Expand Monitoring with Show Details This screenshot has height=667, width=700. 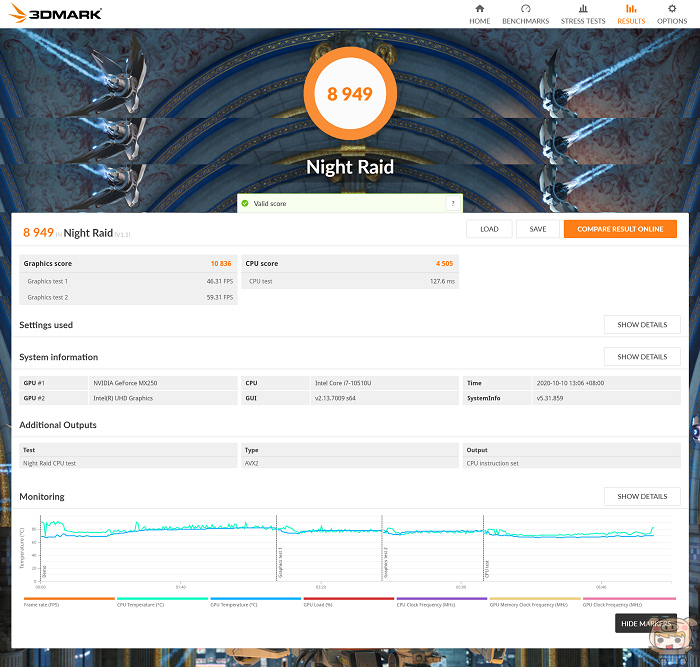[642, 496]
